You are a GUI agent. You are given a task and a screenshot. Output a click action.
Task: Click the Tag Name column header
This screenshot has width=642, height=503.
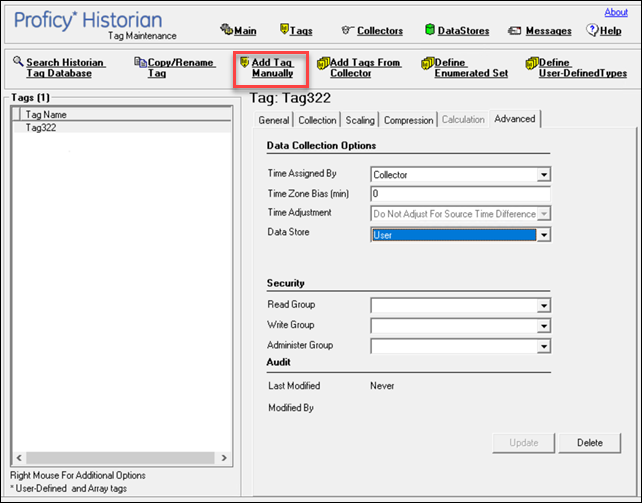coord(125,115)
